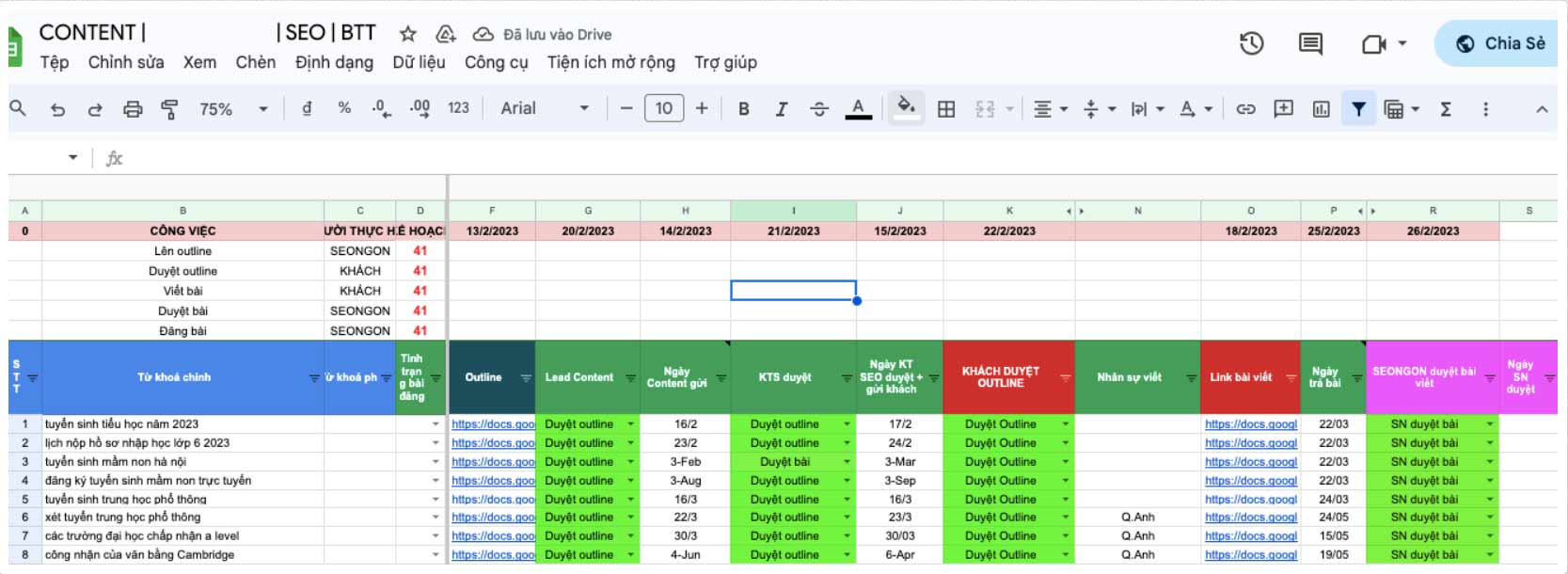Insert a link
Viewport: 1568px width, 574px height.
coord(1245,109)
